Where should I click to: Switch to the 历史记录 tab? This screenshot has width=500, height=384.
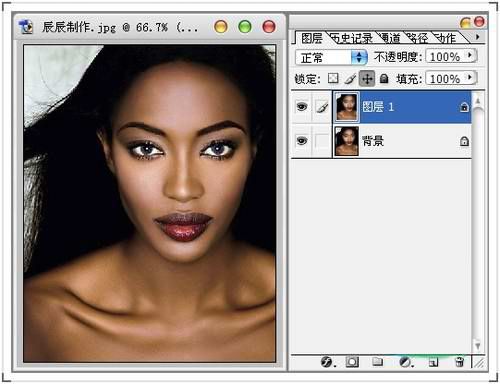pyautogui.click(x=352, y=39)
